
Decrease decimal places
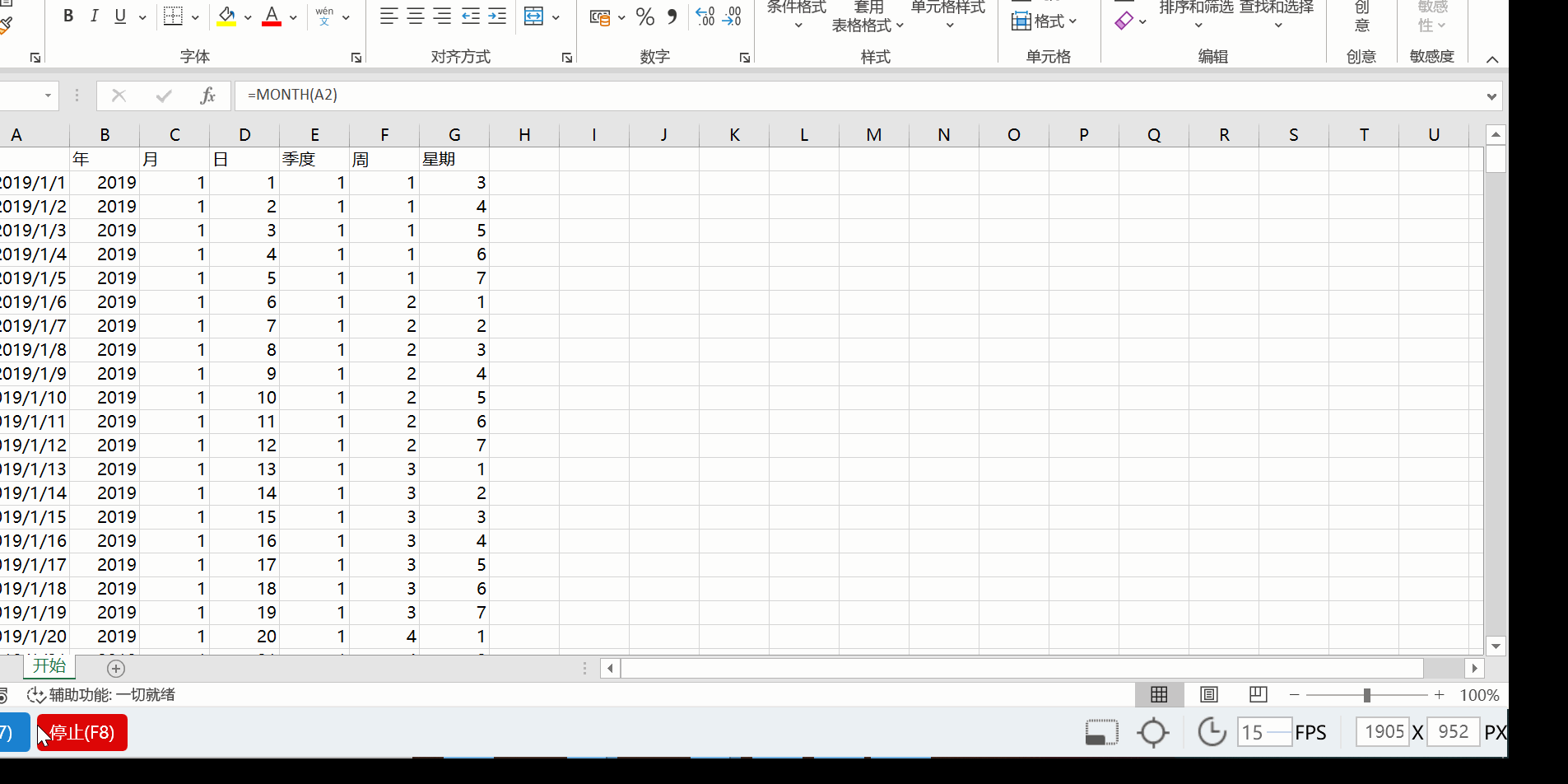point(732,16)
